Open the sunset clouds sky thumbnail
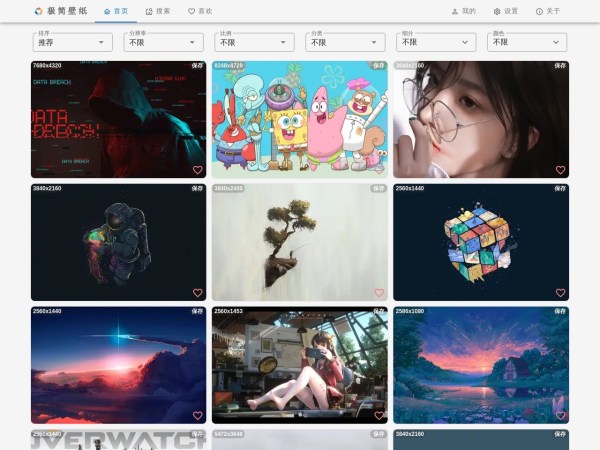This screenshot has width=600, height=450. click(x=119, y=365)
